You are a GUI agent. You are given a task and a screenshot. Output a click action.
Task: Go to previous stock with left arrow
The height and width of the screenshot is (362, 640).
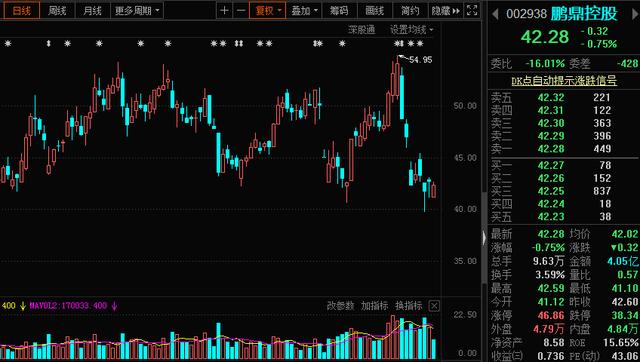click(495, 14)
